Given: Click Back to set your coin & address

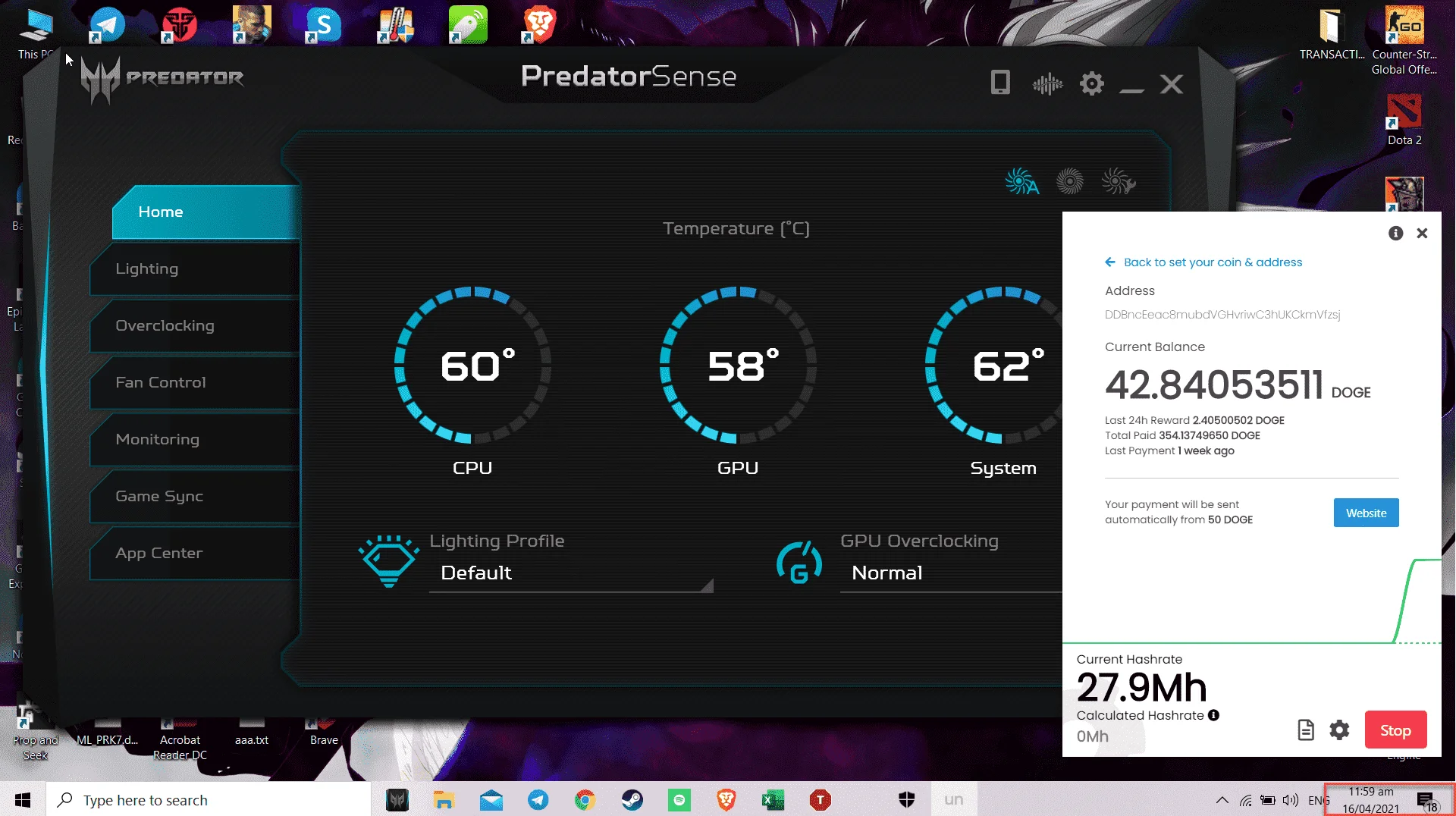Looking at the screenshot, I should click(1203, 262).
